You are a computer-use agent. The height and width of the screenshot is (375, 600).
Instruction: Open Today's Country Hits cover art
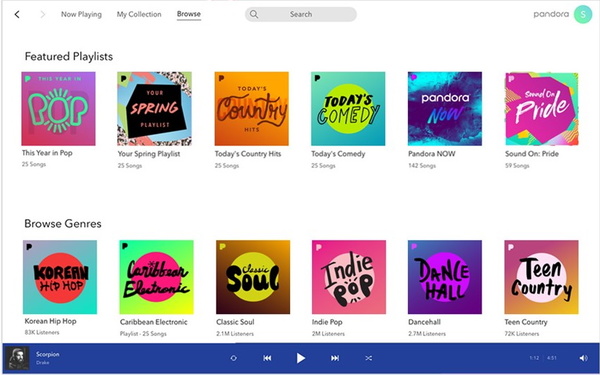coord(252,109)
